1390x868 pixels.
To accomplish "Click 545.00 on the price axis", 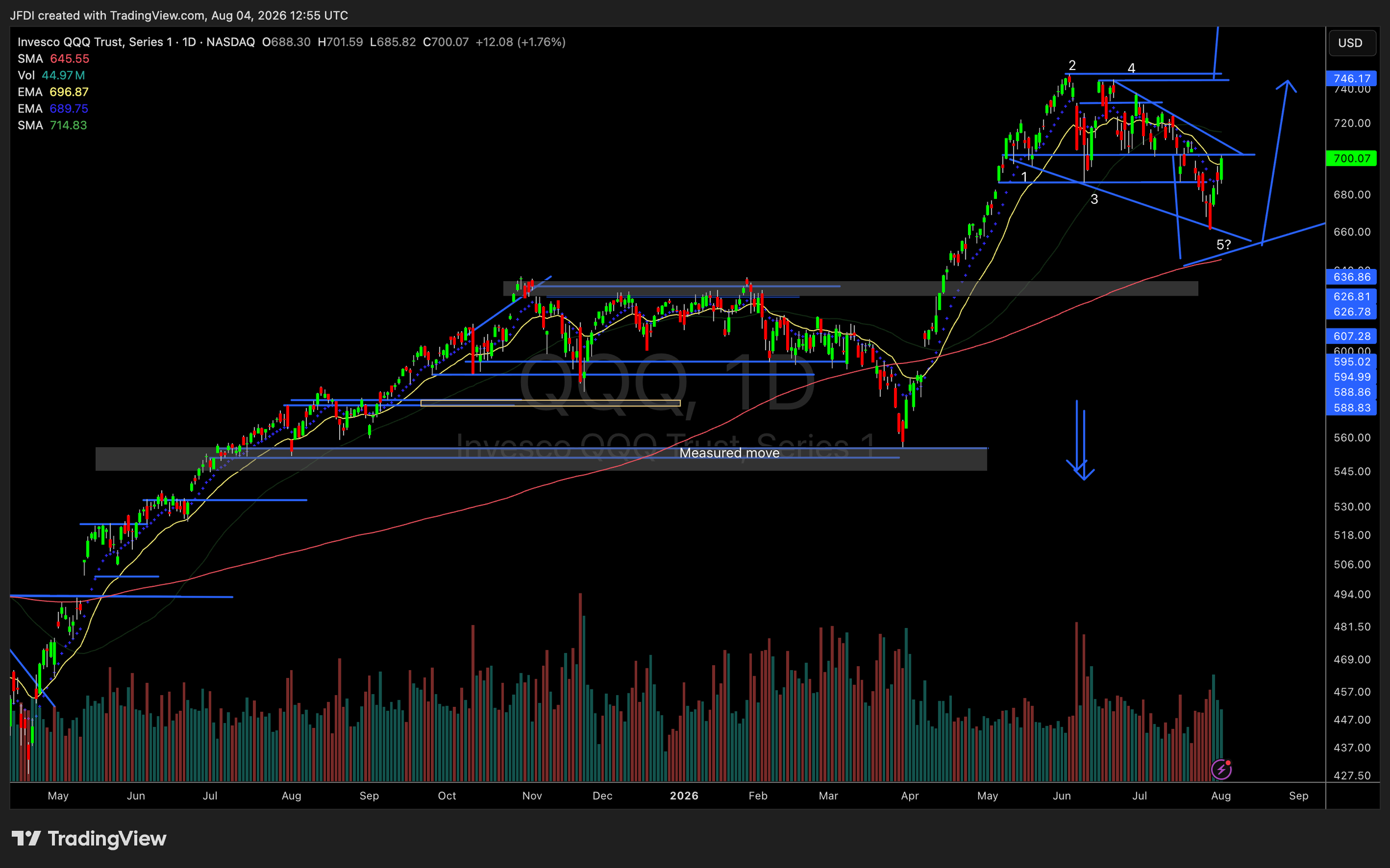I will tap(1352, 472).
